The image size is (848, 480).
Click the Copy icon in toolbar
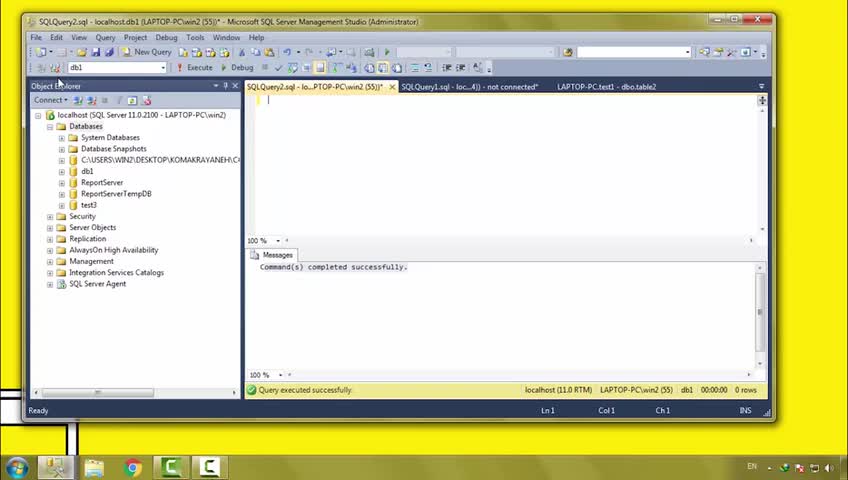tap(255, 52)
